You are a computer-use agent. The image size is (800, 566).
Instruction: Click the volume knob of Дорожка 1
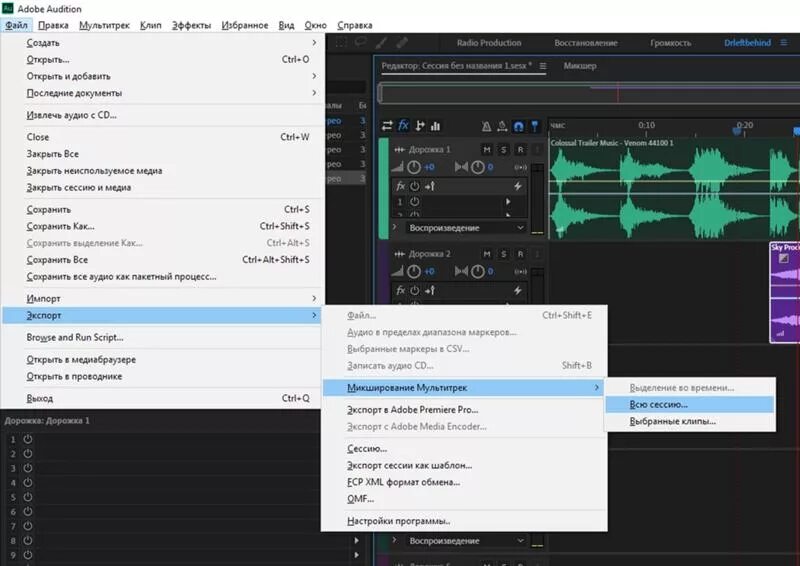(x=414, y=167)
